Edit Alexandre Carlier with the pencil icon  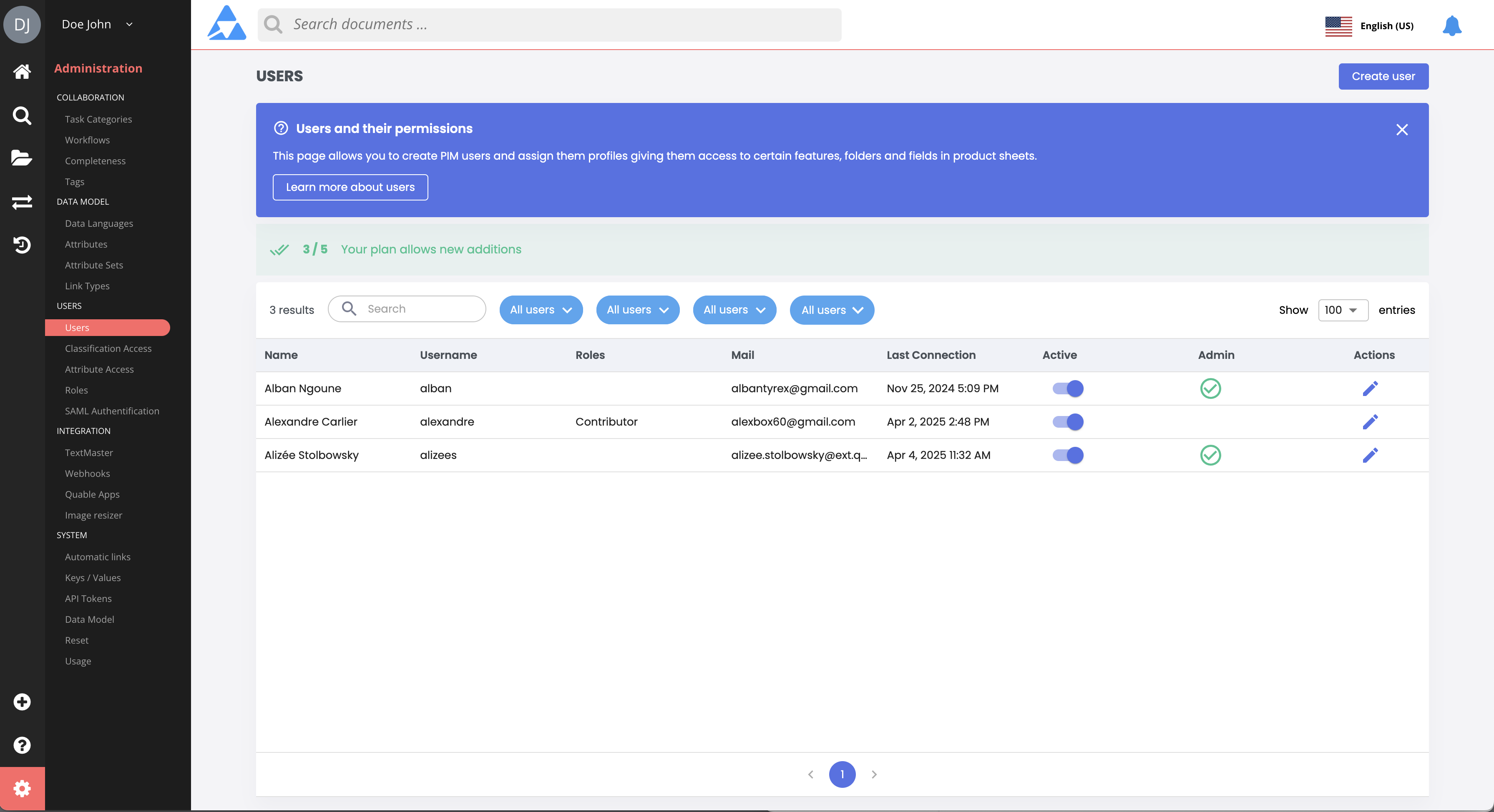tap(1370, 422)
